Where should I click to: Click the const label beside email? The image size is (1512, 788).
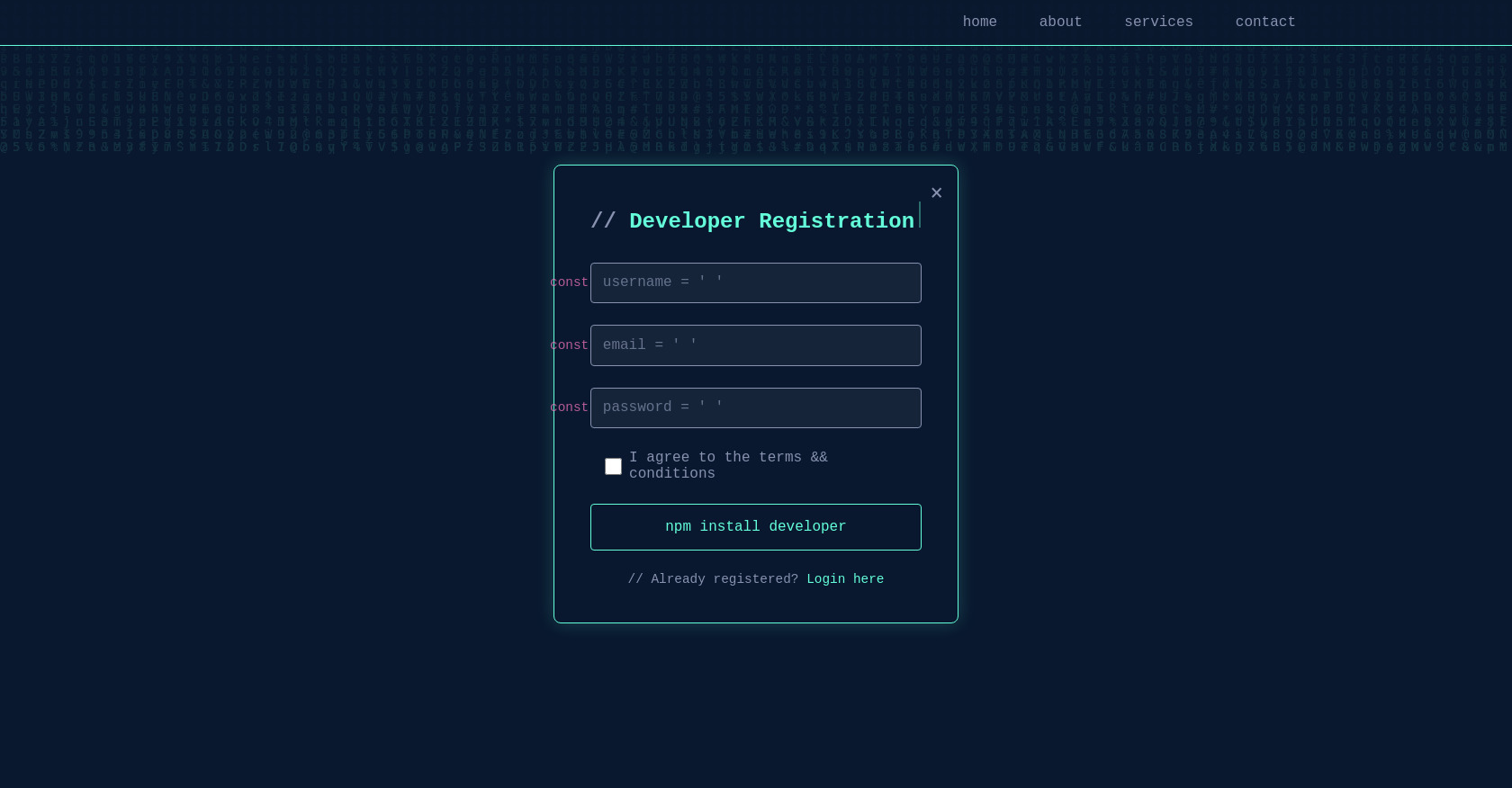tap(569, 345)
